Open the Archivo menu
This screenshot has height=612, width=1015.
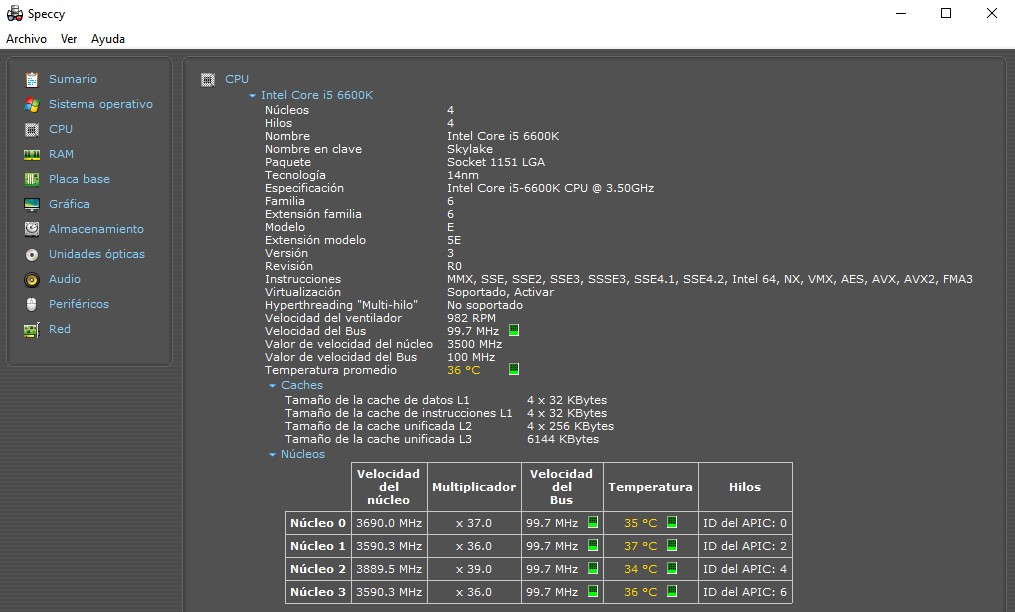coord(26,39)
